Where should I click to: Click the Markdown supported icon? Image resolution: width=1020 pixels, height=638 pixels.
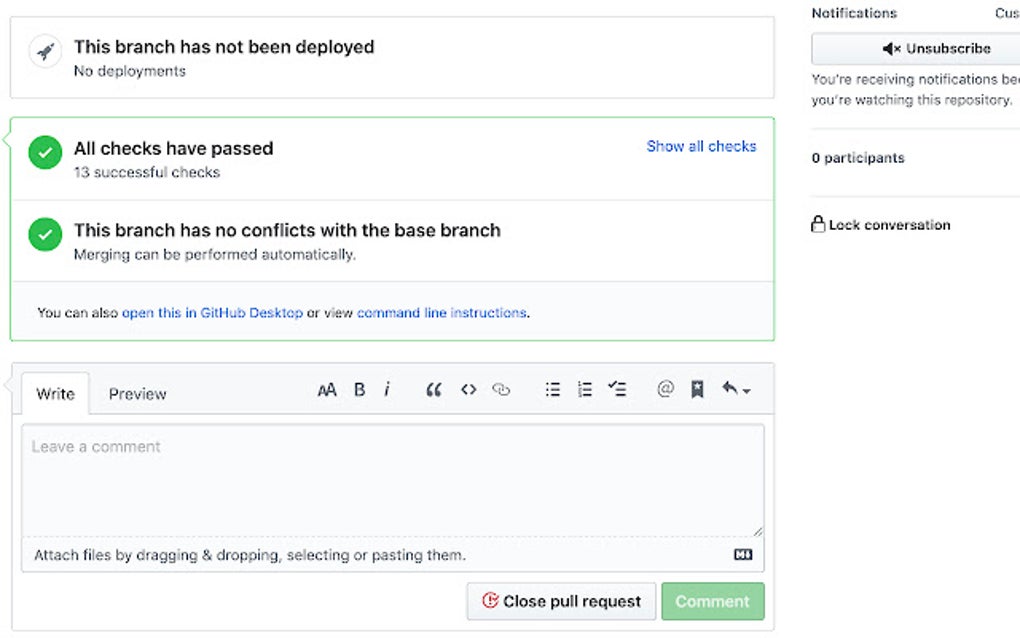[x=744, y=554]
